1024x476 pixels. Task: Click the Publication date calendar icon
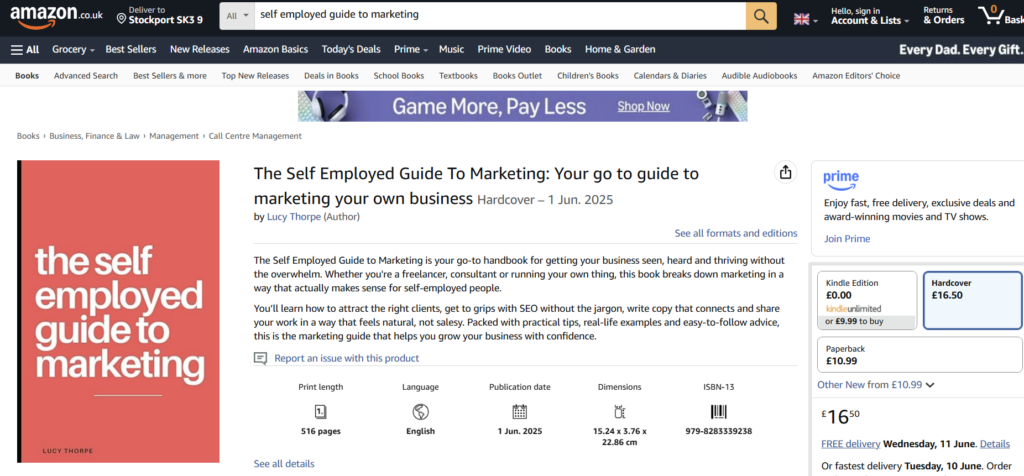(x=520, y=411)
